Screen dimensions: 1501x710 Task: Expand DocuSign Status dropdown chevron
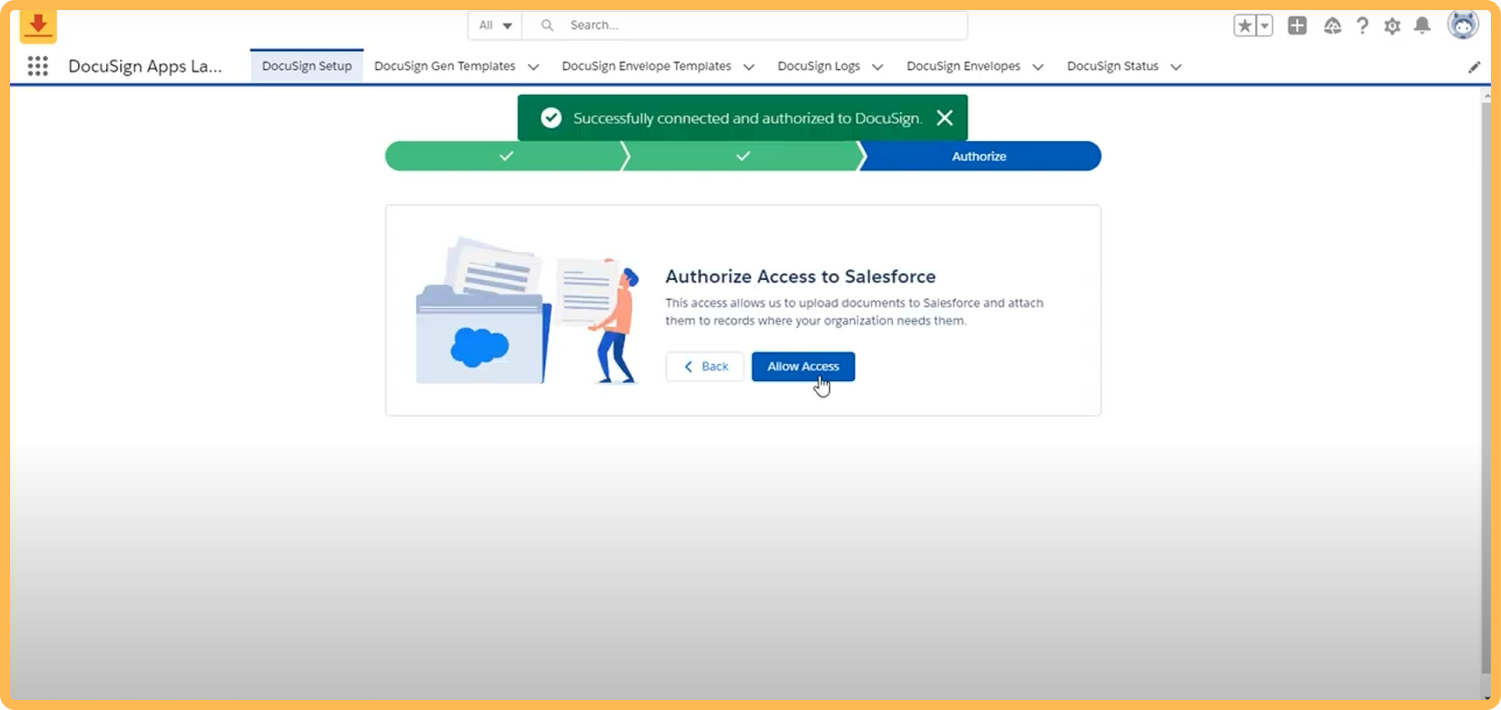[x=1176, y=67]
